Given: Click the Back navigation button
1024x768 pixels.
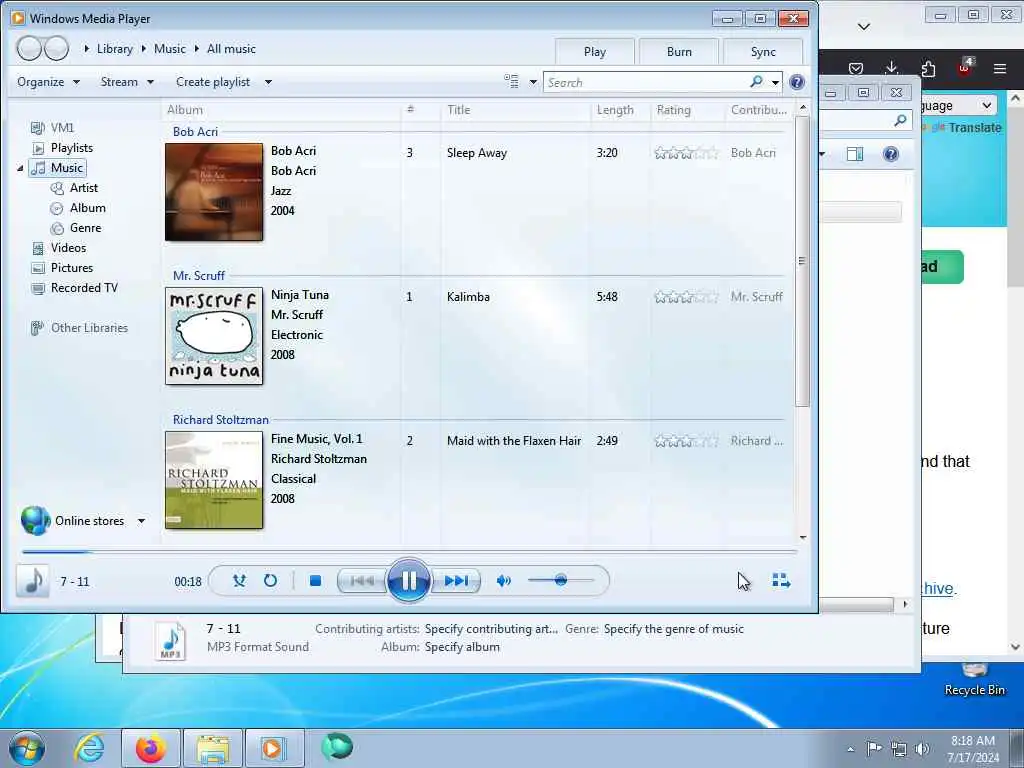Looking at the screenshot, I should [29, 48].
